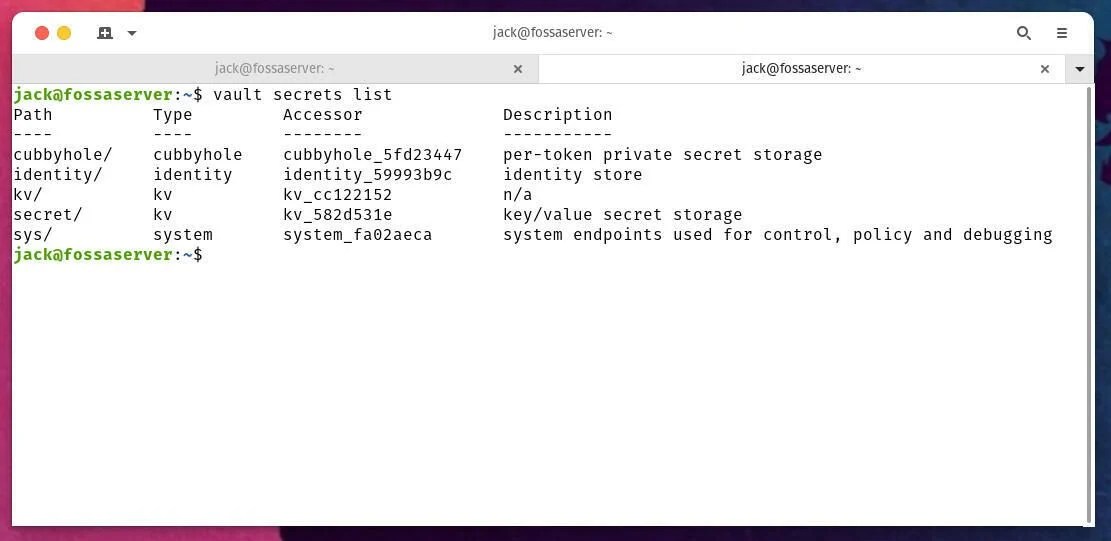1111x541 pixels.
Task: Click the 'identity' type value
Action: tap(193, 174)
